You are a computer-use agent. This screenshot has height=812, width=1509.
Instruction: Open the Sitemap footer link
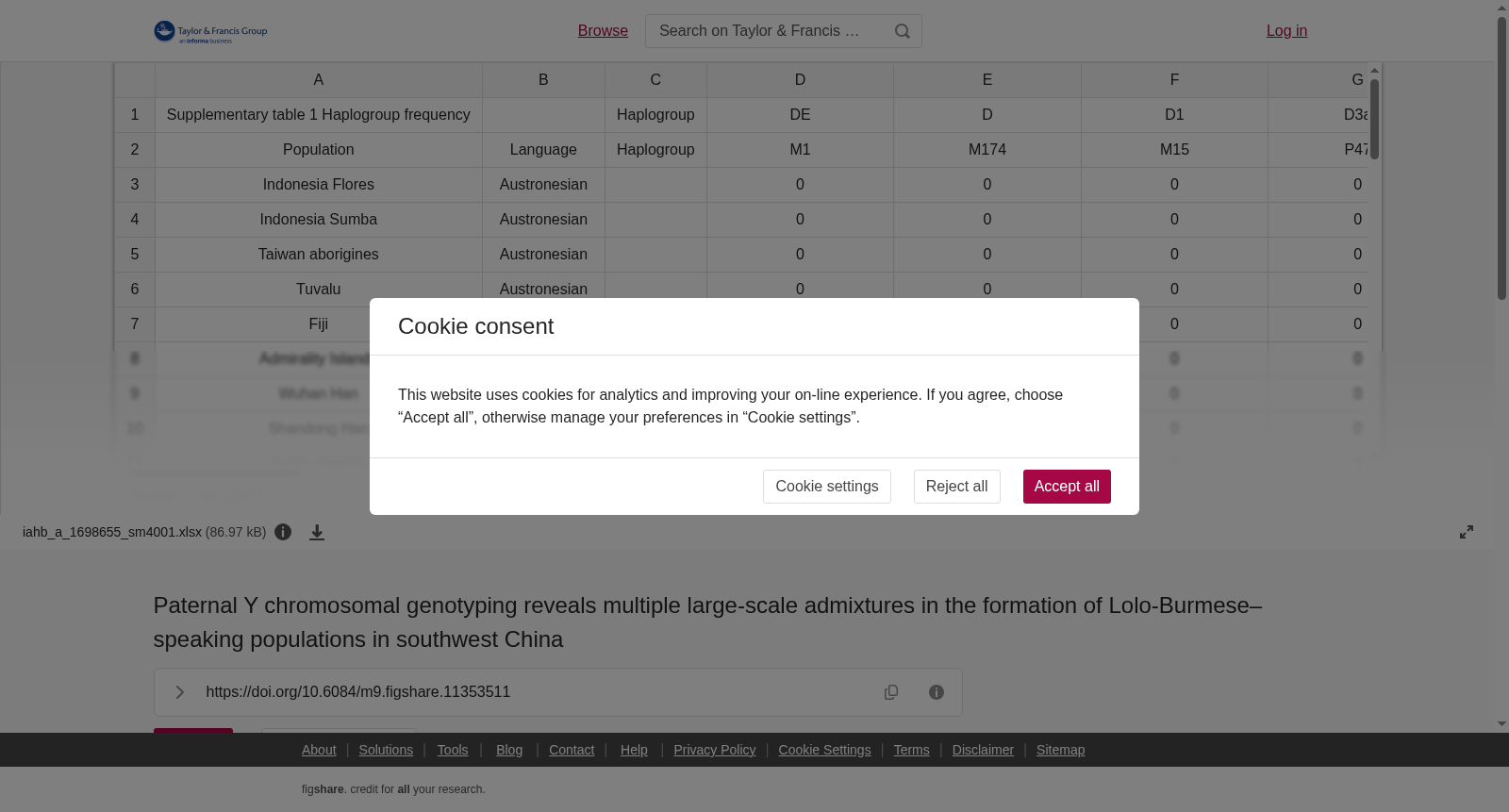pos(1060,750)
